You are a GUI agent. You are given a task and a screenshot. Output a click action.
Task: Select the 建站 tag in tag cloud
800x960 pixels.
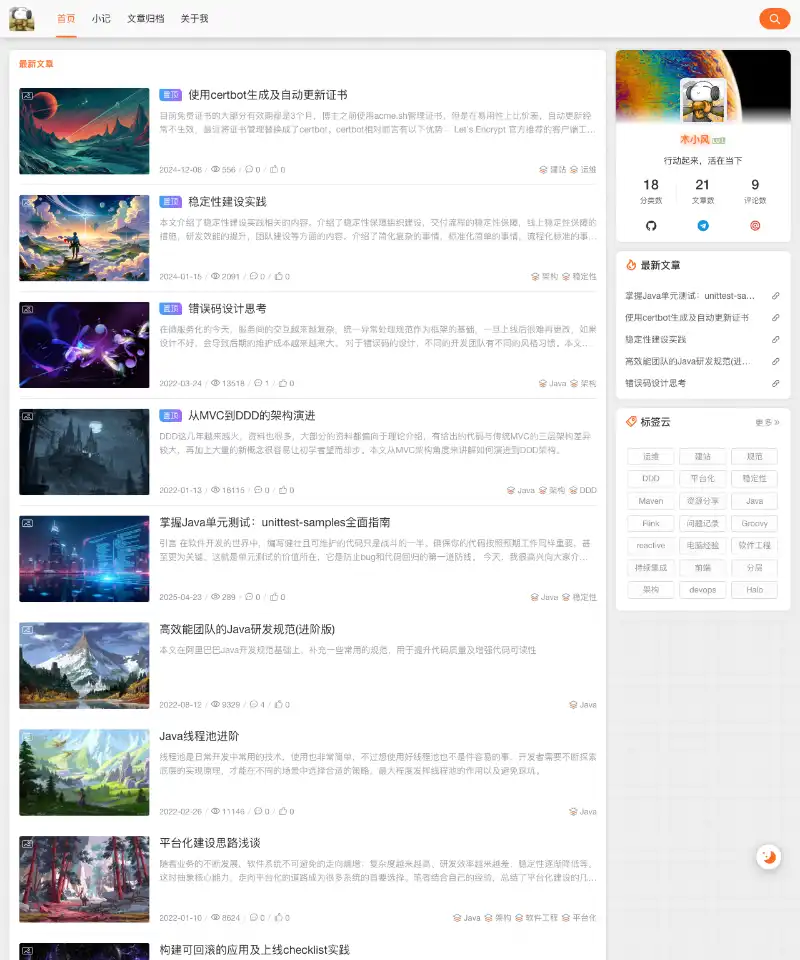pyautogui.click(x=703, y=457)
